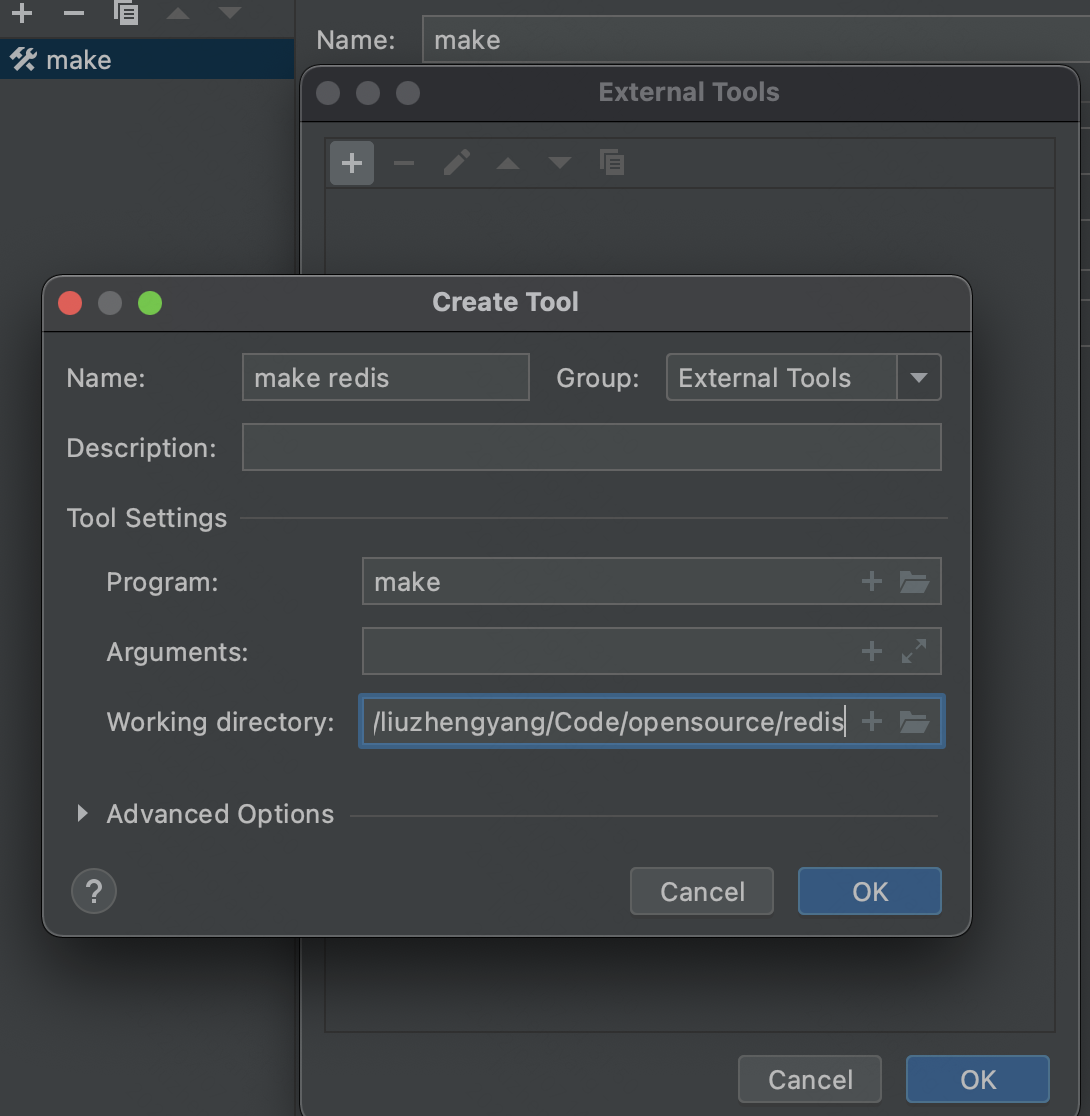Cancel the Create Tool dialog
The width and height of the screenshot is (1090, 1116).
tap(702, 891)
